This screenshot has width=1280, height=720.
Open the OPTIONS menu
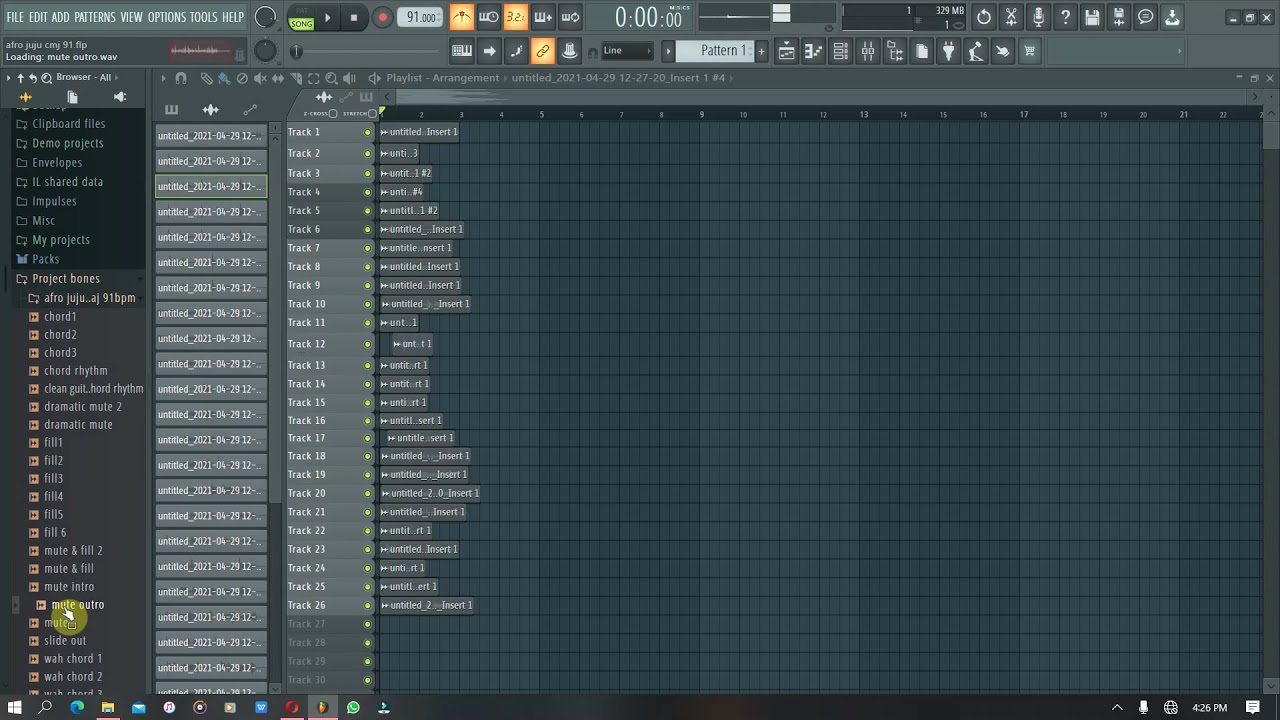[167, 17]
